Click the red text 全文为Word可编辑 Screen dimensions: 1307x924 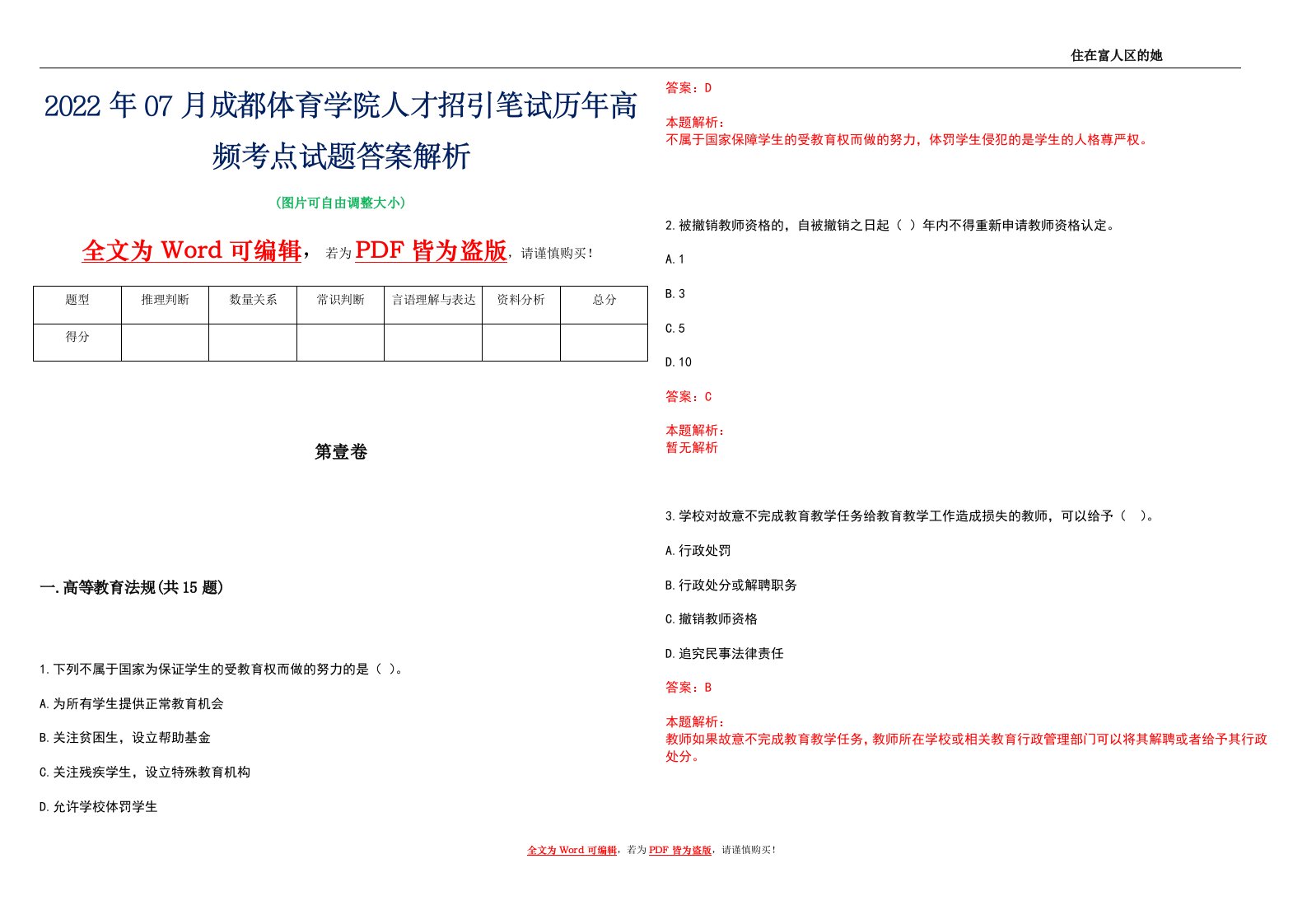point(192,250)
